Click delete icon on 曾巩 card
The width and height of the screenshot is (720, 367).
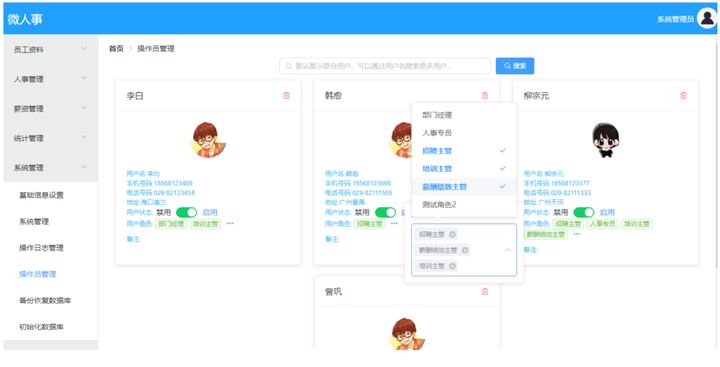tap(485, 292)
